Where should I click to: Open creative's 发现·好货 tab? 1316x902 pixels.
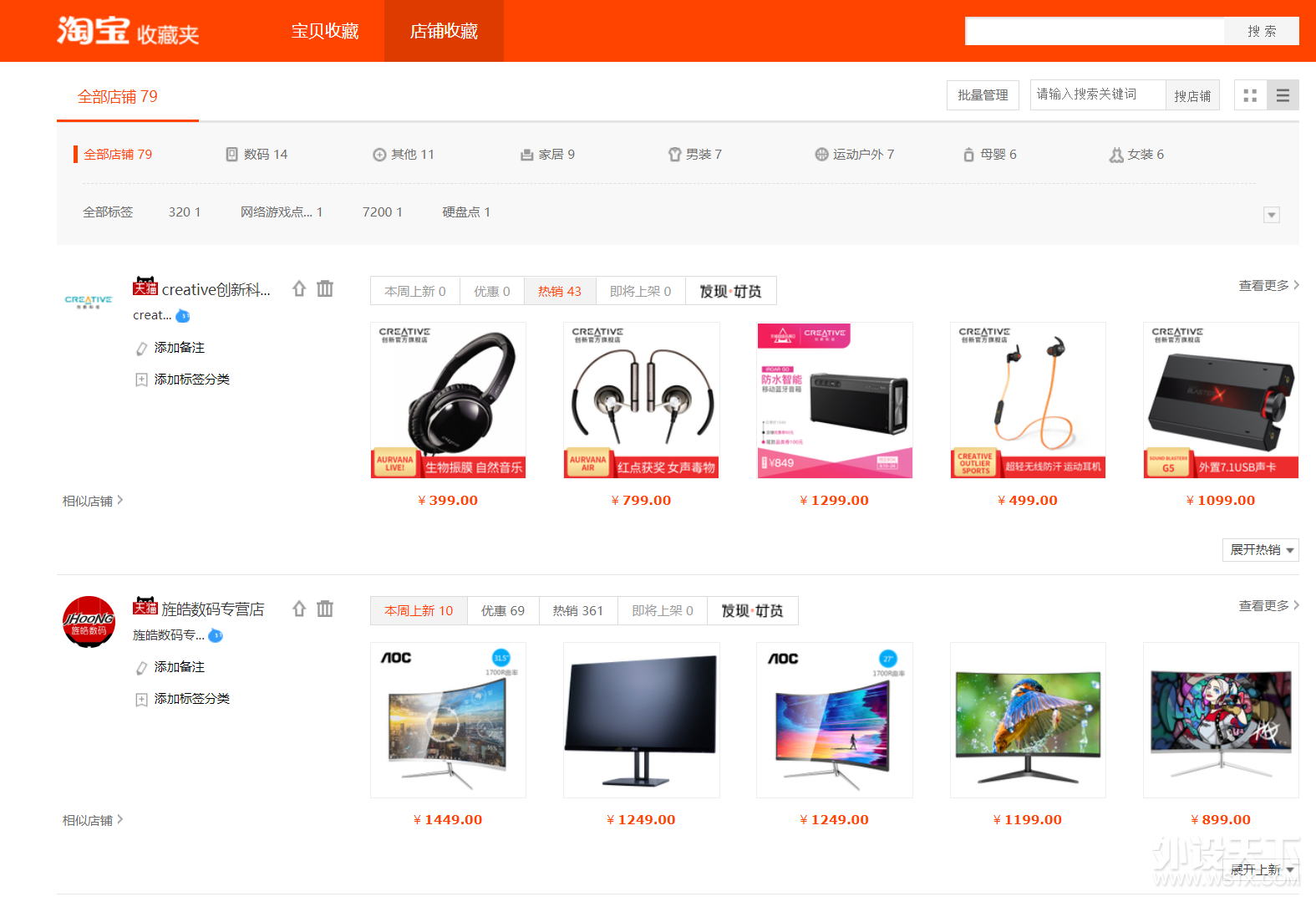731,291
